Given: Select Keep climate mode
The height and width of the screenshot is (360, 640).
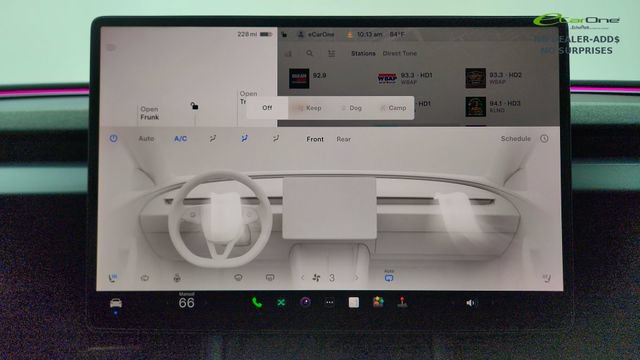Looking at the screenshot, I should tap(309, 108).
